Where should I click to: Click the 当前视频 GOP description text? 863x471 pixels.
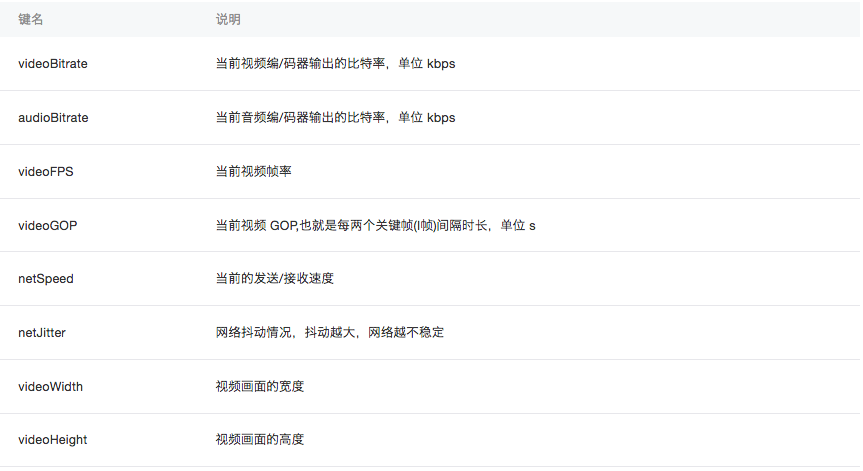click(375, 226)
